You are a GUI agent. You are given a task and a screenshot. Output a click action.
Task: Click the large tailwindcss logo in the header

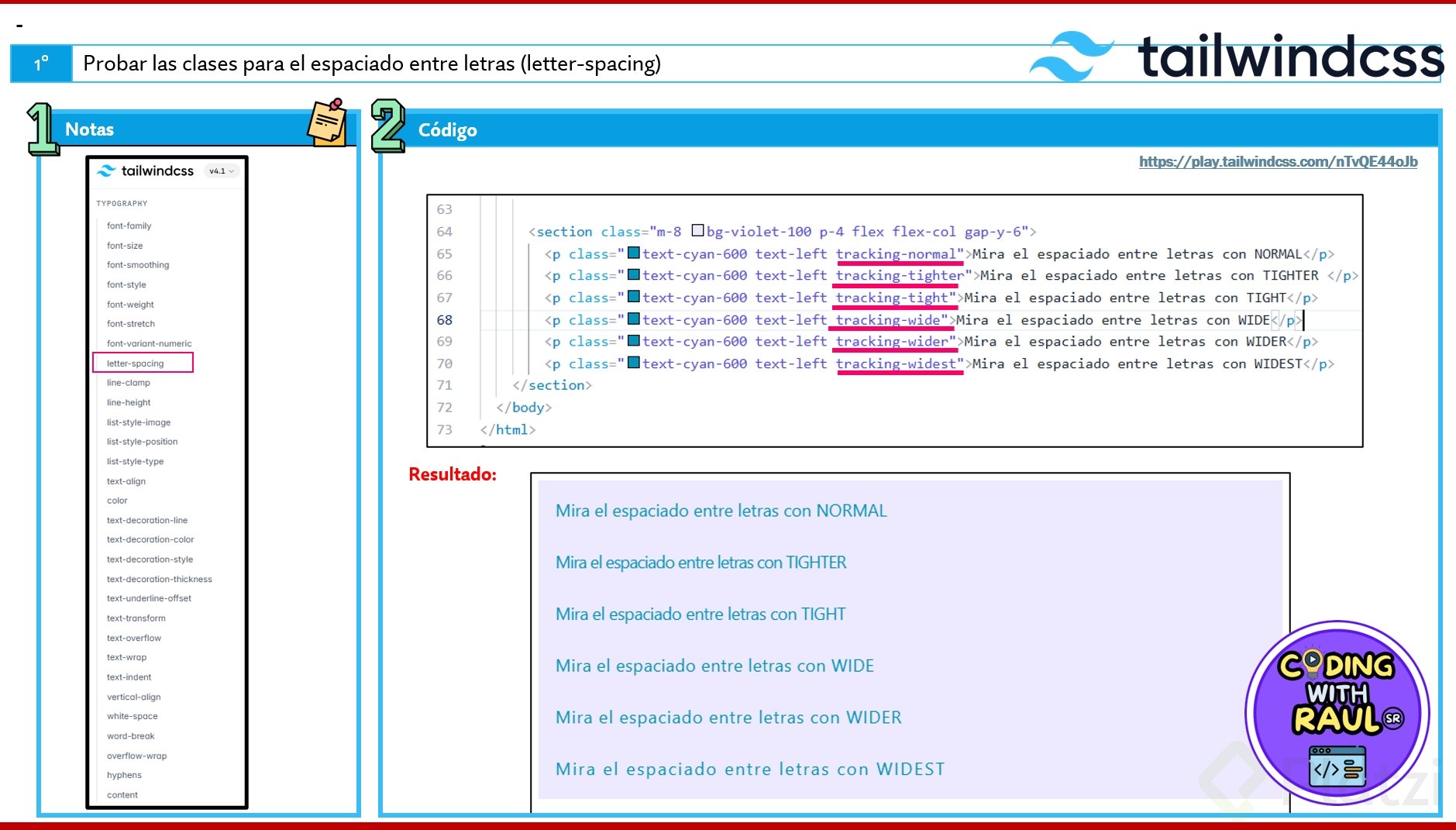point(1237,56)
